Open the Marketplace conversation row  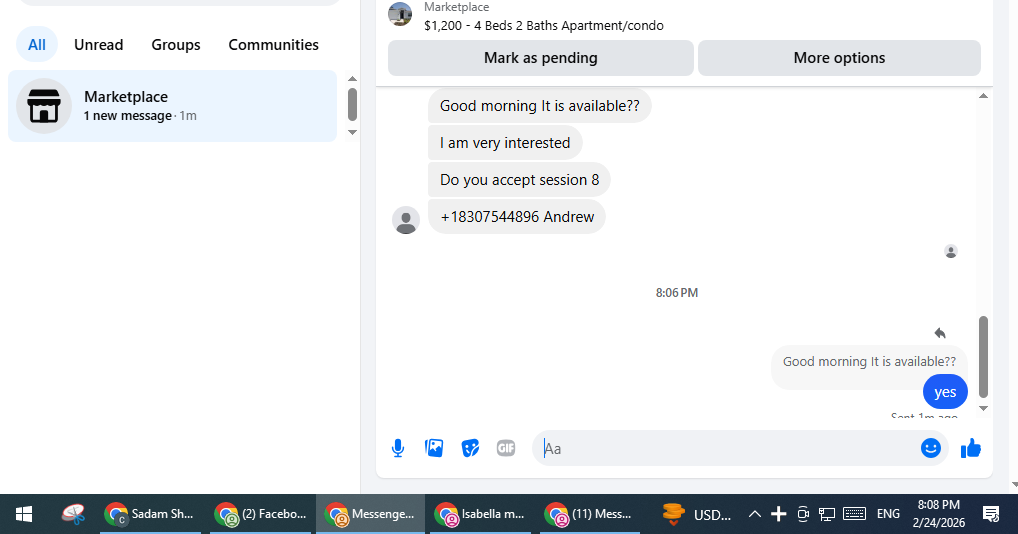pyautogui.click(x=173, y=106)
